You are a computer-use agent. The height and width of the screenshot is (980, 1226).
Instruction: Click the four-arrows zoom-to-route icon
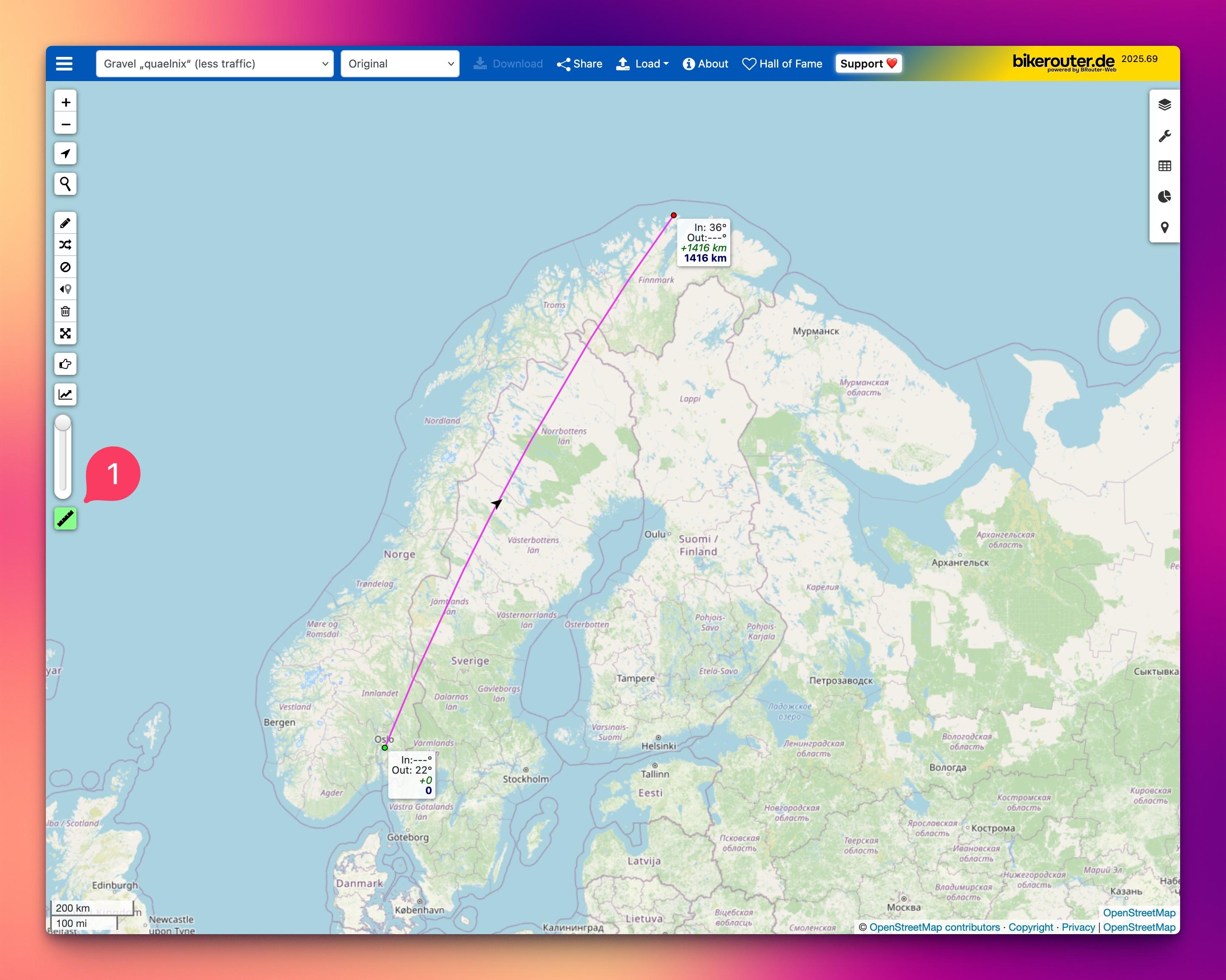pos(65,334)
